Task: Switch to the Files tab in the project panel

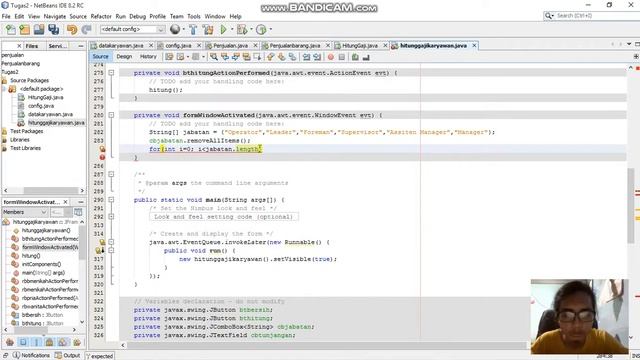Action: click(x=32, y=46)
